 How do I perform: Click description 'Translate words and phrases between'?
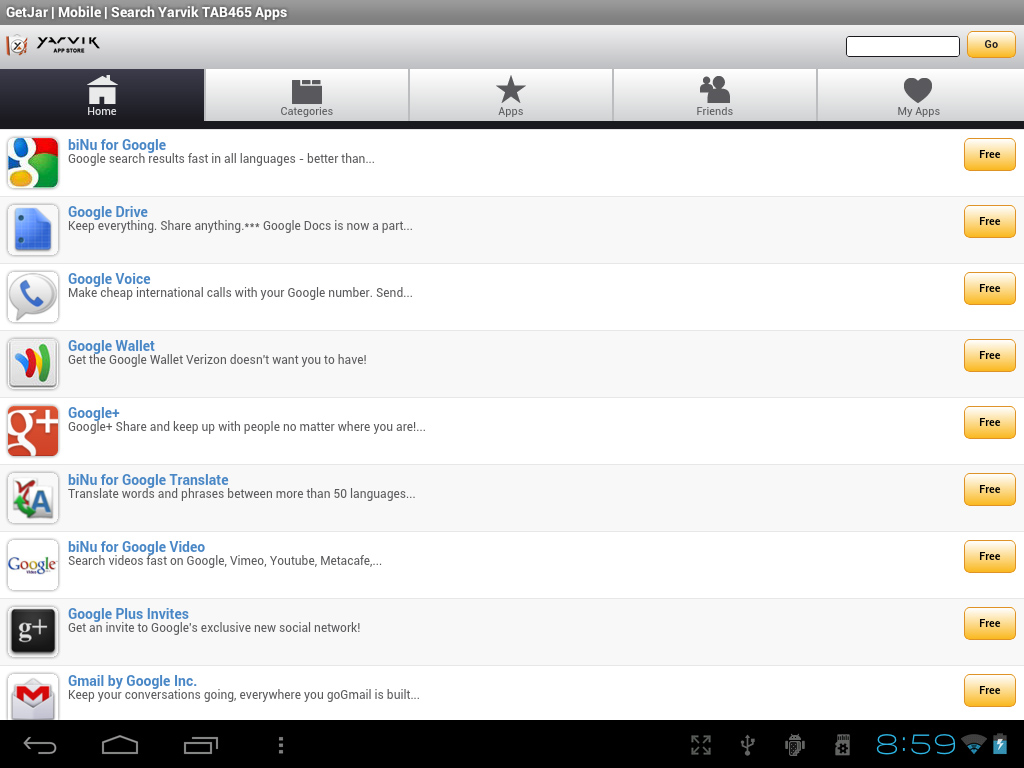242,494
